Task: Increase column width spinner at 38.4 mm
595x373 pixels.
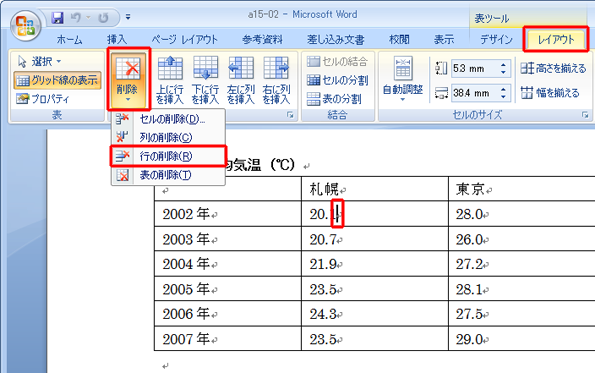Action: [503, 89]
